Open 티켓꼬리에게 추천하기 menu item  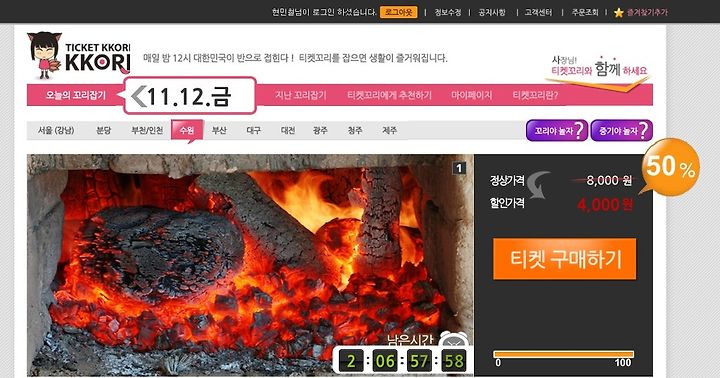coord(389,95)
